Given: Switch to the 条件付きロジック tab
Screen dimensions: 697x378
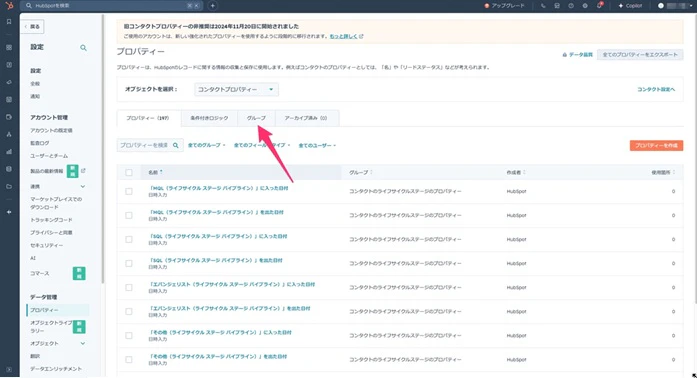Looking at the screenshot, I should [209, 118].
